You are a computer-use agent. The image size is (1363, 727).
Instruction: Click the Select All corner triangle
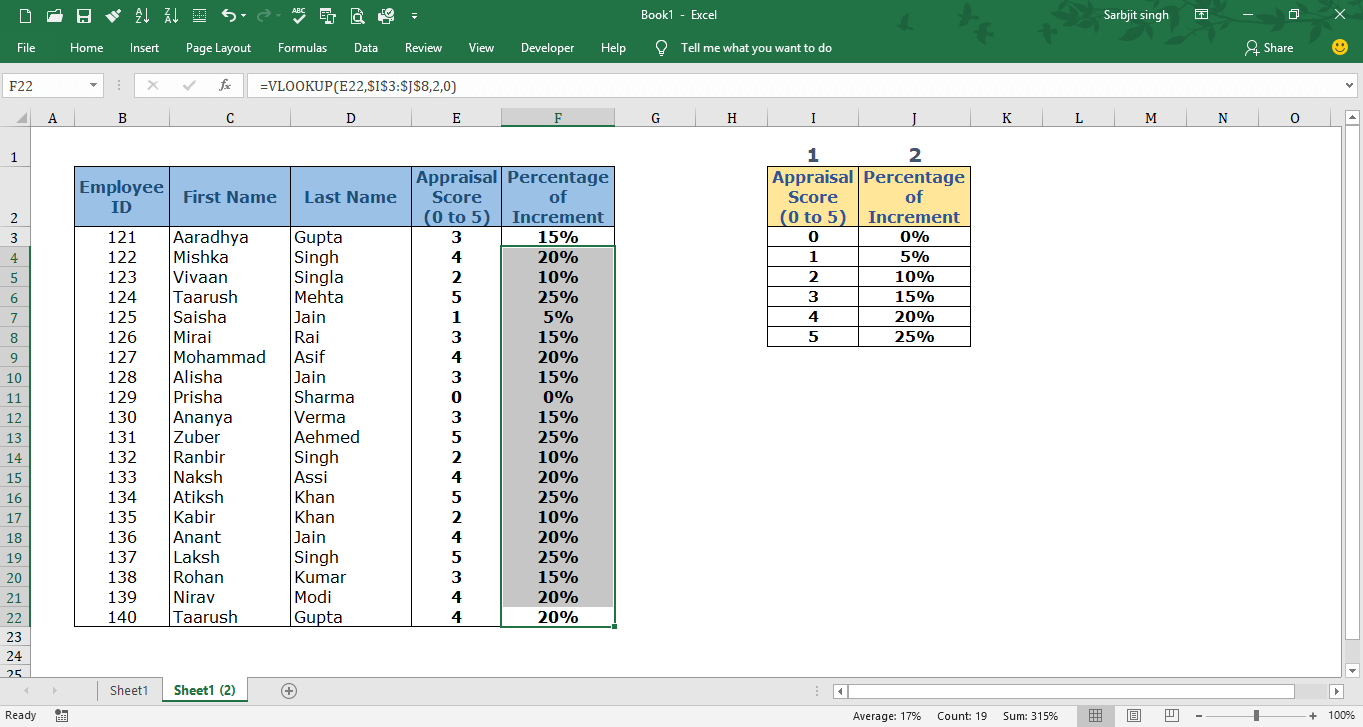pos(22,119)
